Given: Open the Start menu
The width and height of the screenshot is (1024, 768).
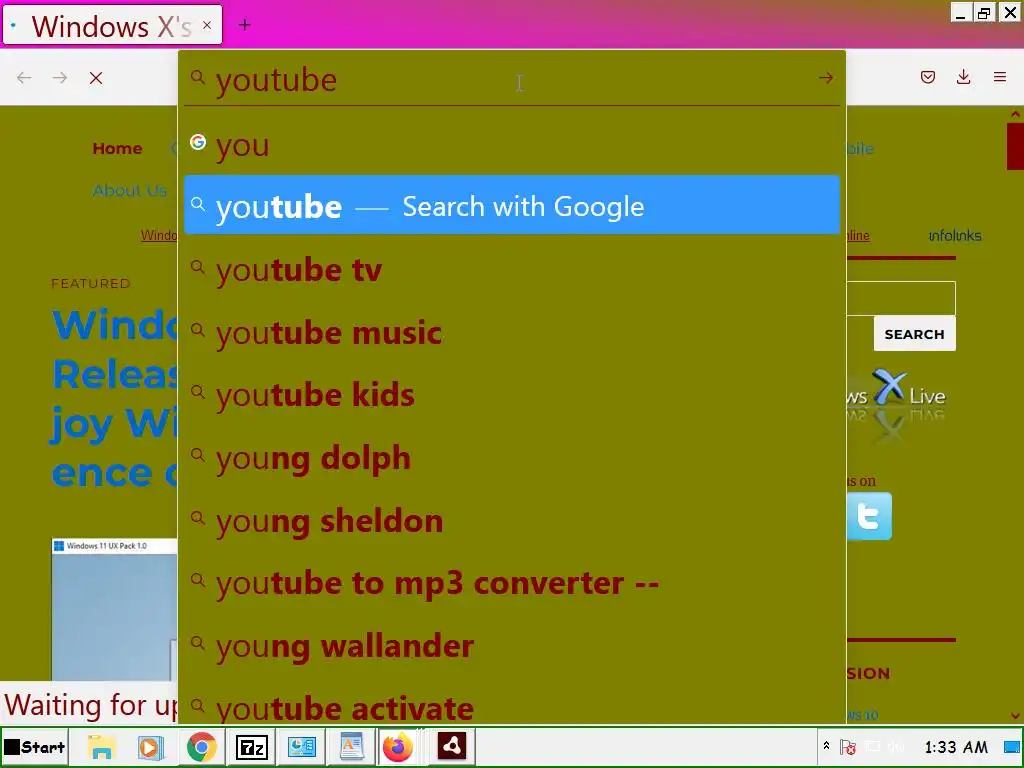Looking at the screenshot, I should [35, 746].
